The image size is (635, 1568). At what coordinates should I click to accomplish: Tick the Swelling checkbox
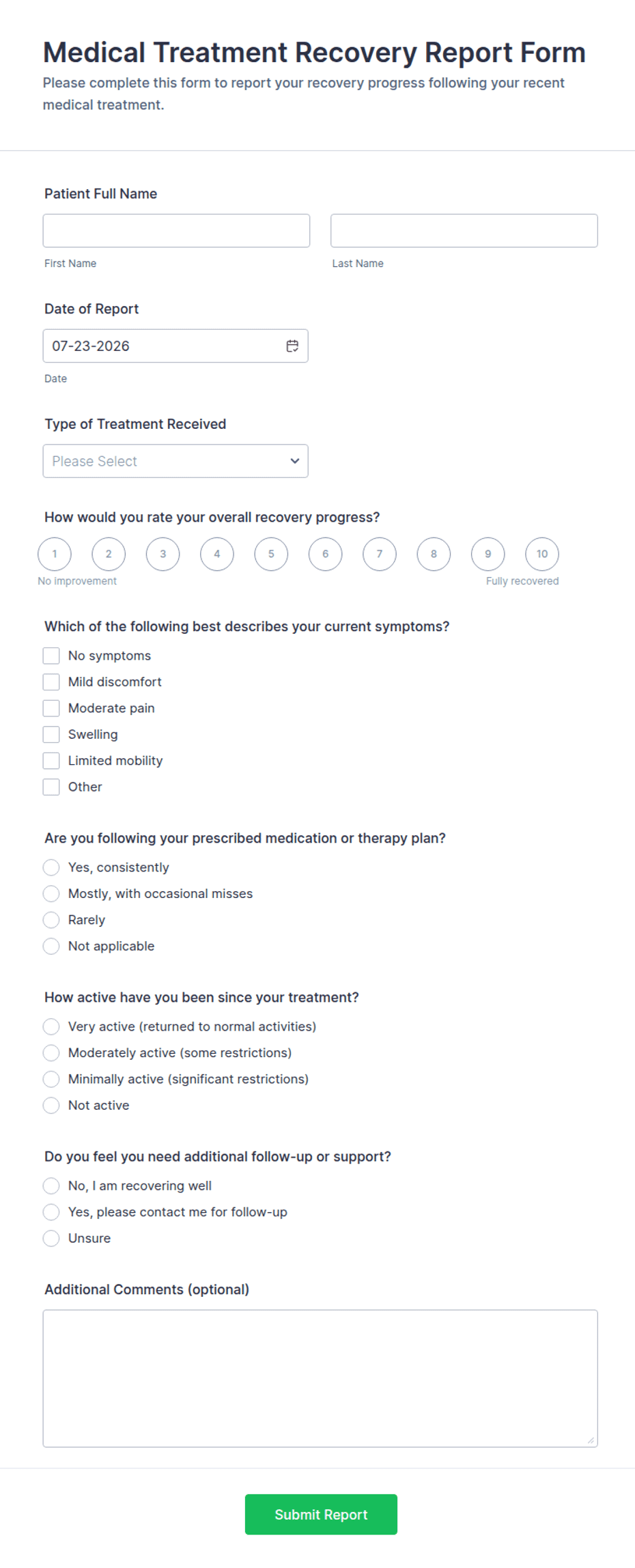coord(51,734)
